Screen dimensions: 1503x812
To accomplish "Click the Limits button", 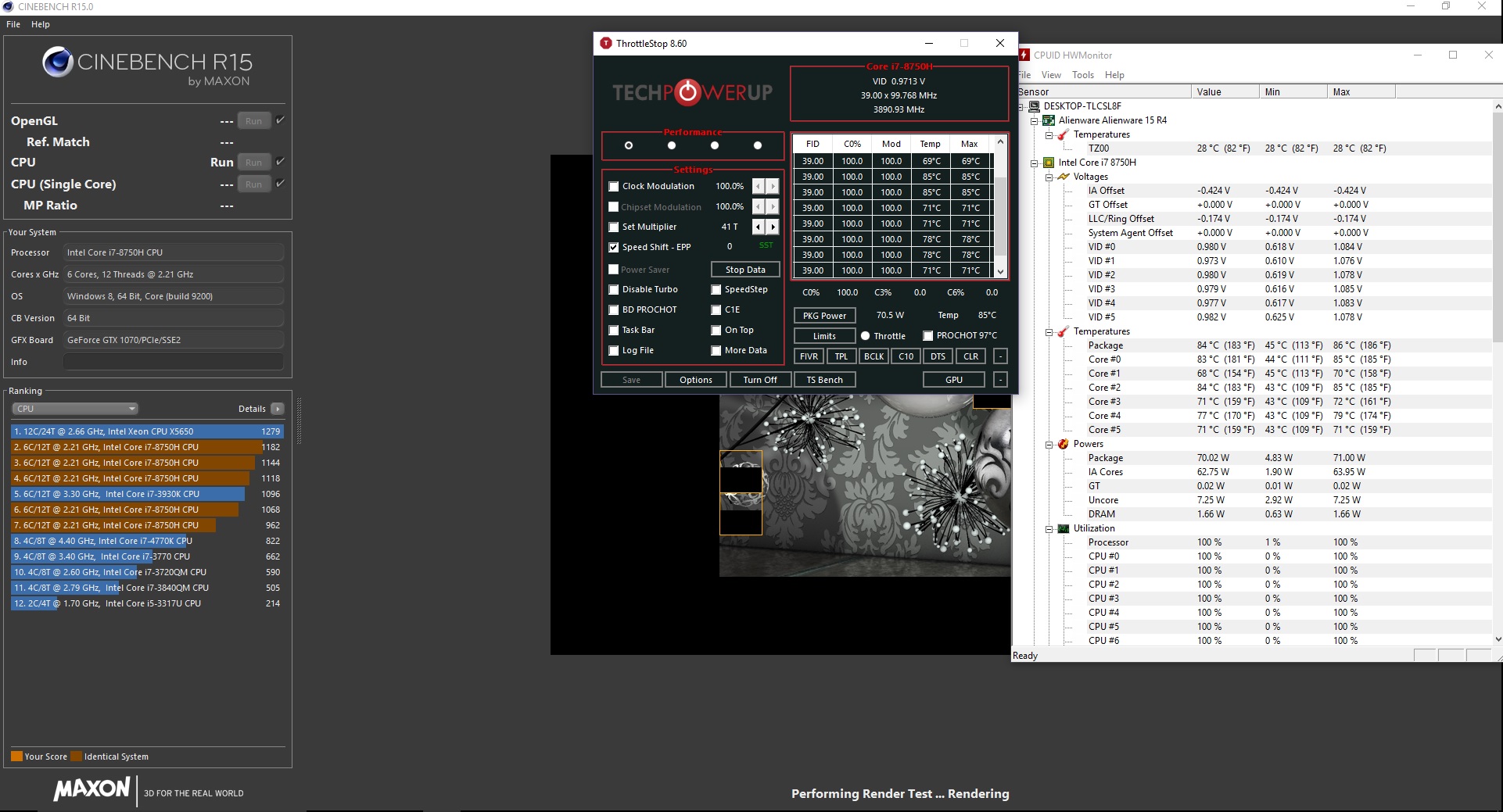I will pos(824,336).
